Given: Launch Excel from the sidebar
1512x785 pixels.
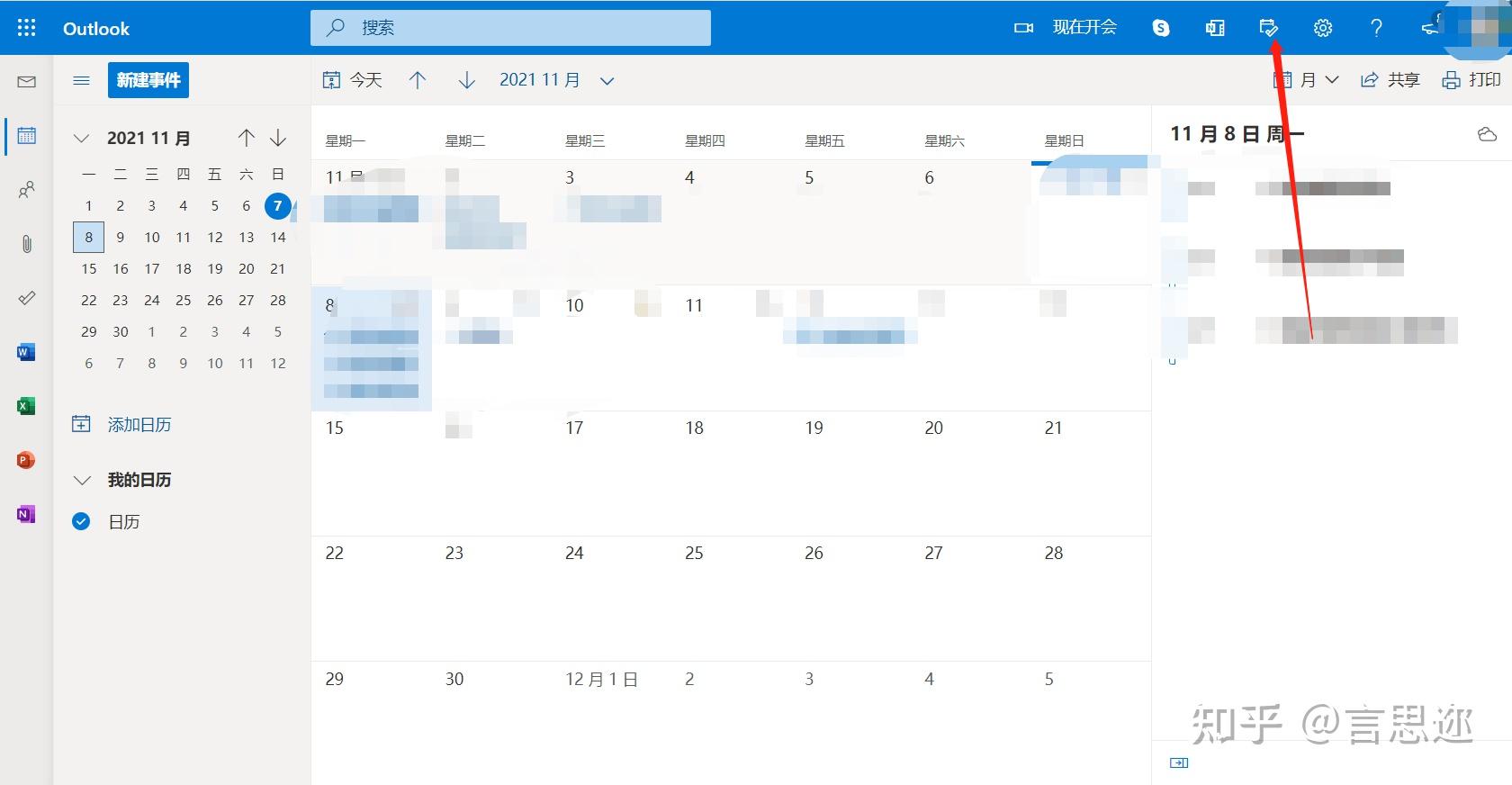Looking at the screenshot, I should [x=26, y=406].
